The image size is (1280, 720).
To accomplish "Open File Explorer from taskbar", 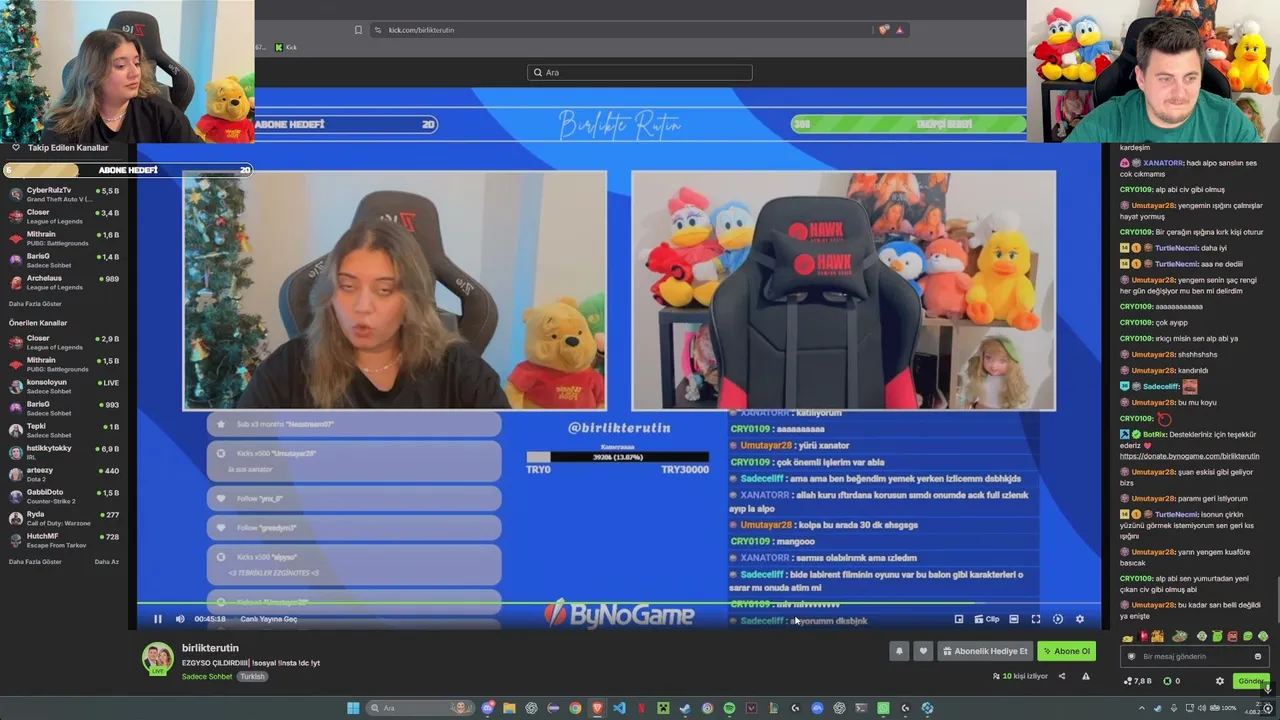I will 509,708.
